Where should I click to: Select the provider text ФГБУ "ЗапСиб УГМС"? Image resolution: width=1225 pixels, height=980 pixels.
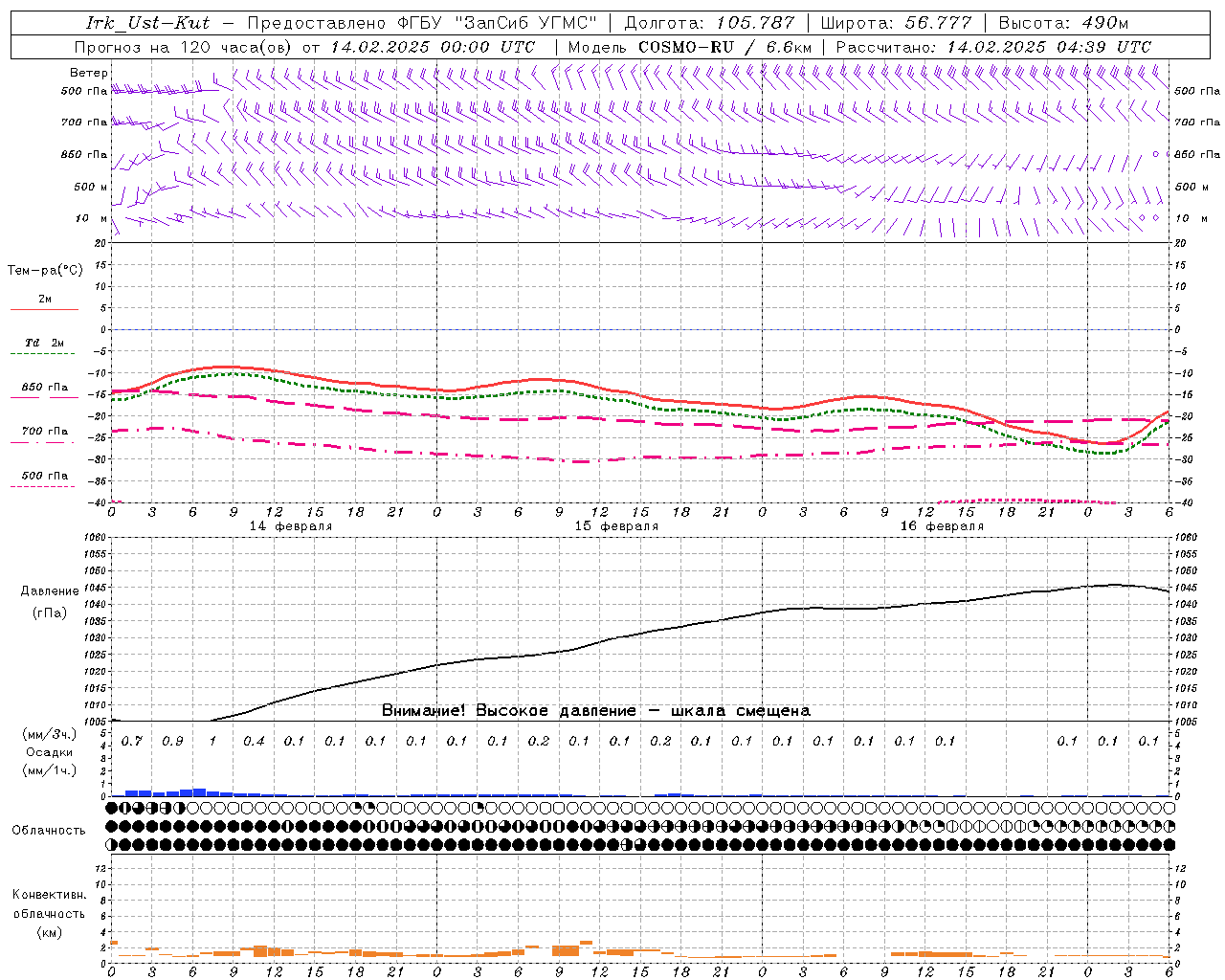(x=498, y=23)
